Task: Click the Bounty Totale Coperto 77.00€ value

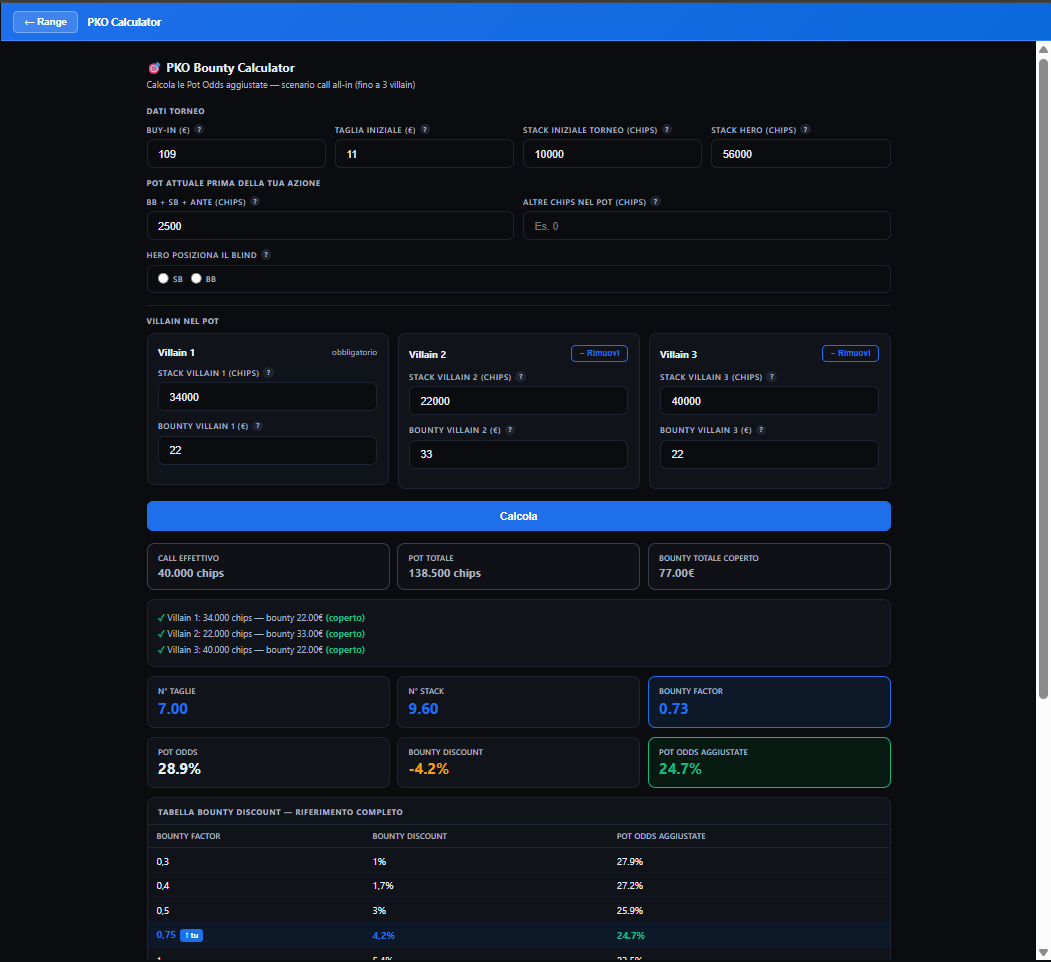Action: tap(677, 573)
